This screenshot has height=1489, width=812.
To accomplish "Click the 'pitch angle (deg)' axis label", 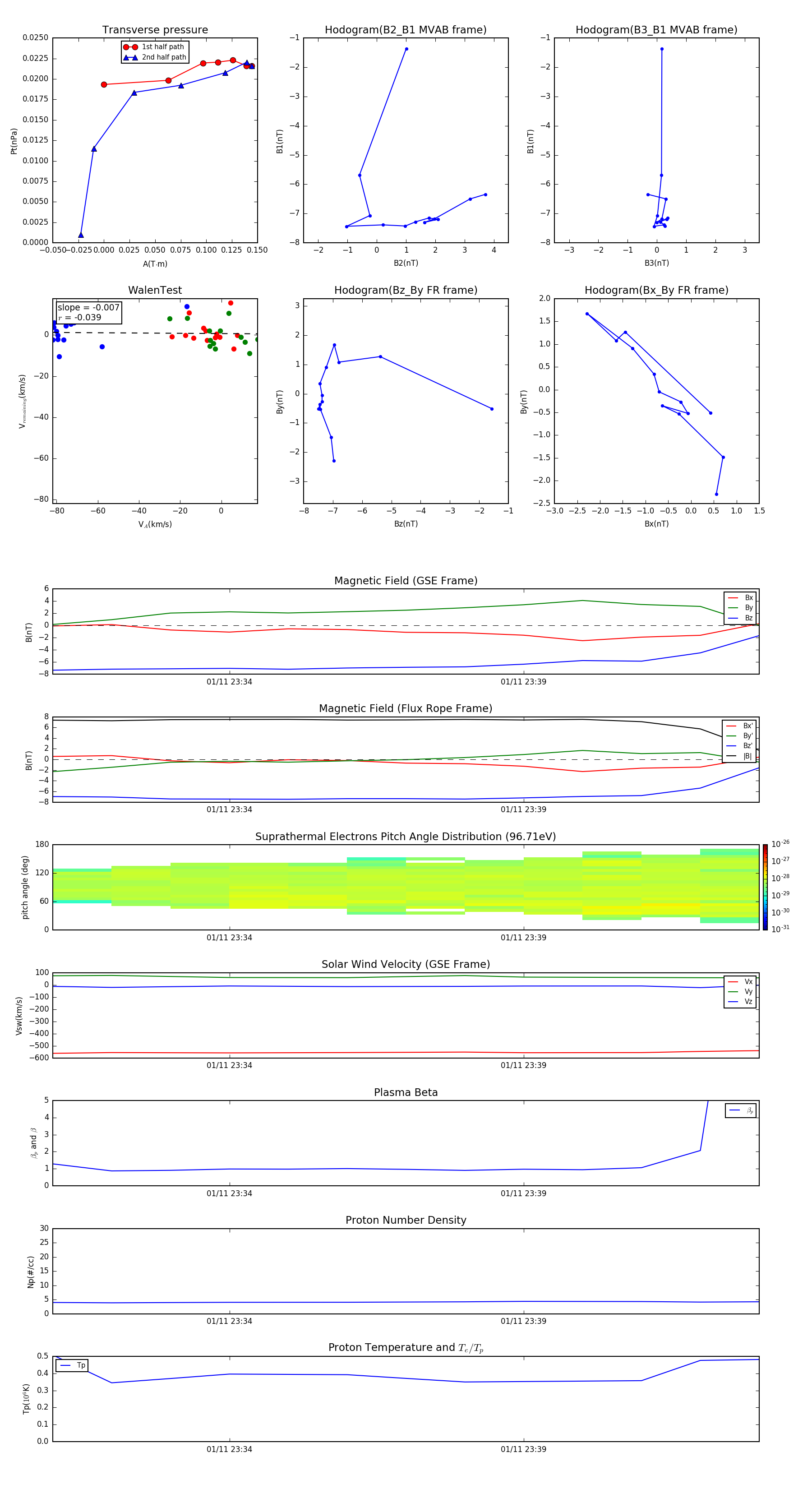I will point(25,887).
